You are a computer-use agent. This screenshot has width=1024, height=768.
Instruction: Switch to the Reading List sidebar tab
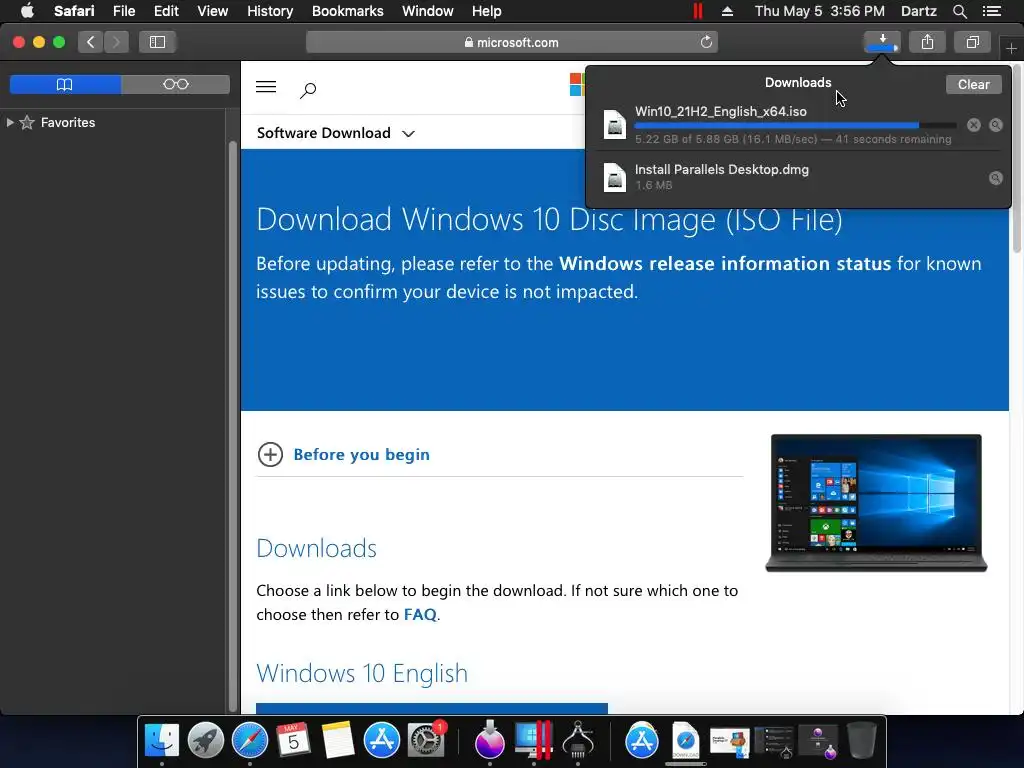[176, 84]
